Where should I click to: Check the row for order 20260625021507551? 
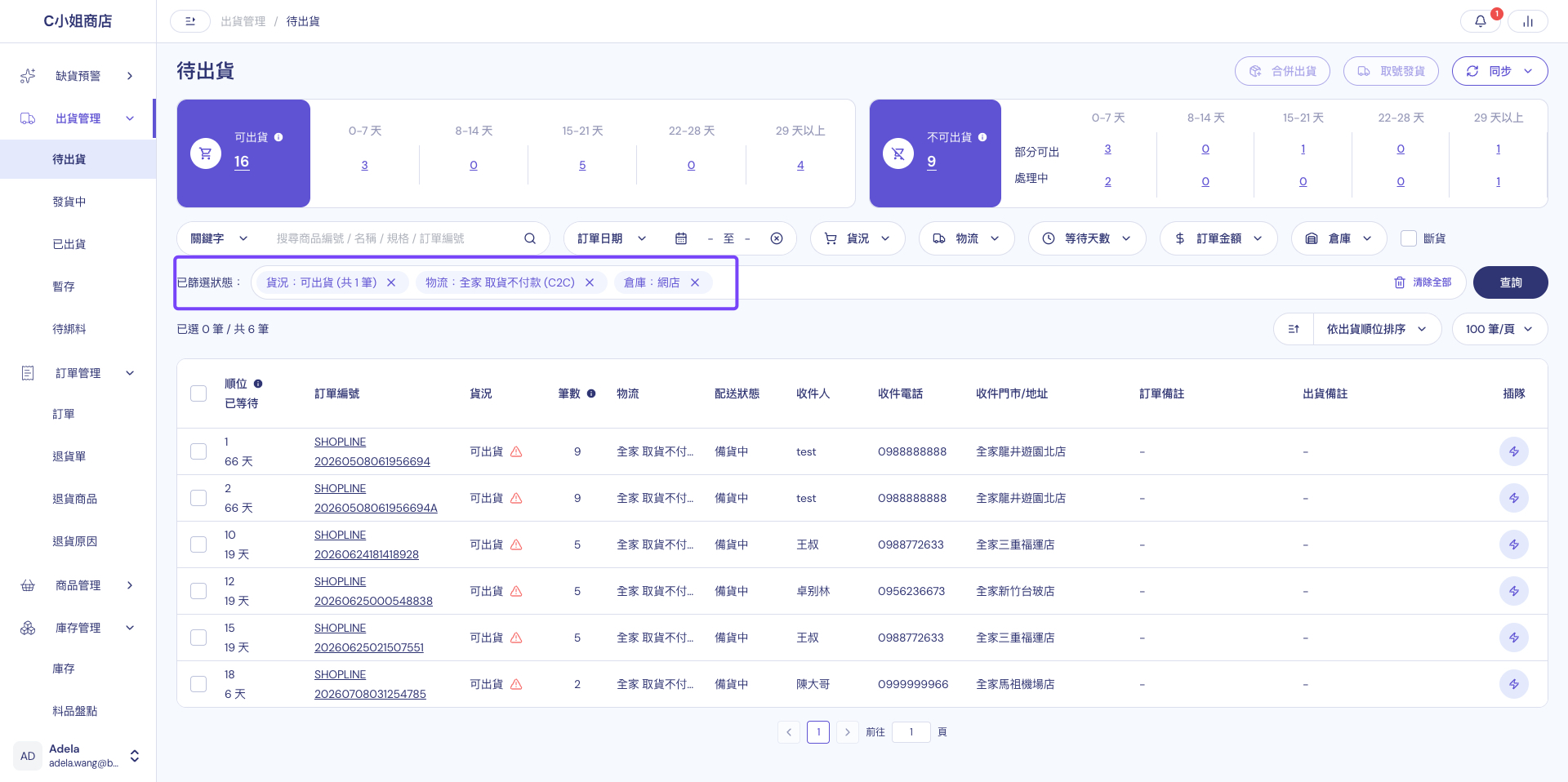[198, 638]
